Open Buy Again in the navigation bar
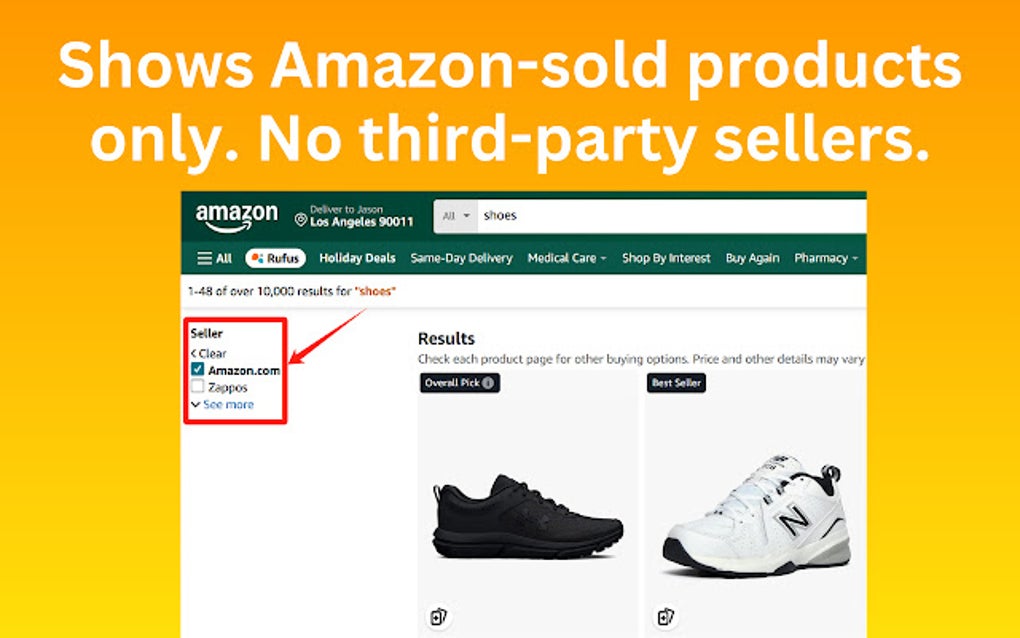Screen dimensions: 1020x638 tap(752, 257)
